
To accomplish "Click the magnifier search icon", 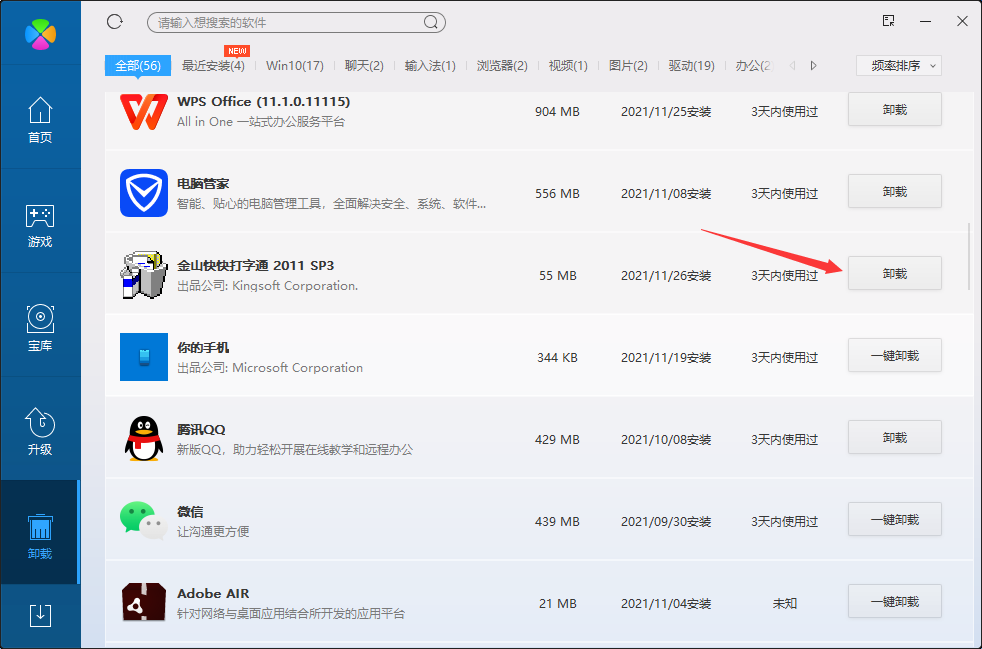I will 431,23.
